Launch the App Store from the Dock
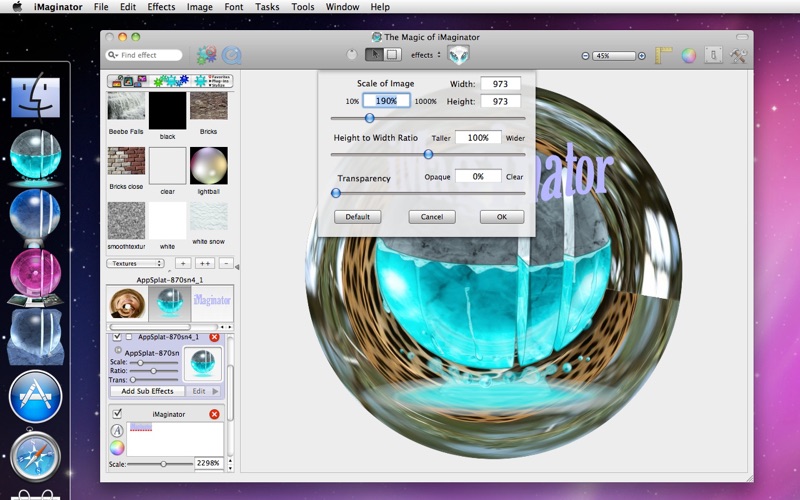This screenshot has height=500, width=800. (35, 397)
